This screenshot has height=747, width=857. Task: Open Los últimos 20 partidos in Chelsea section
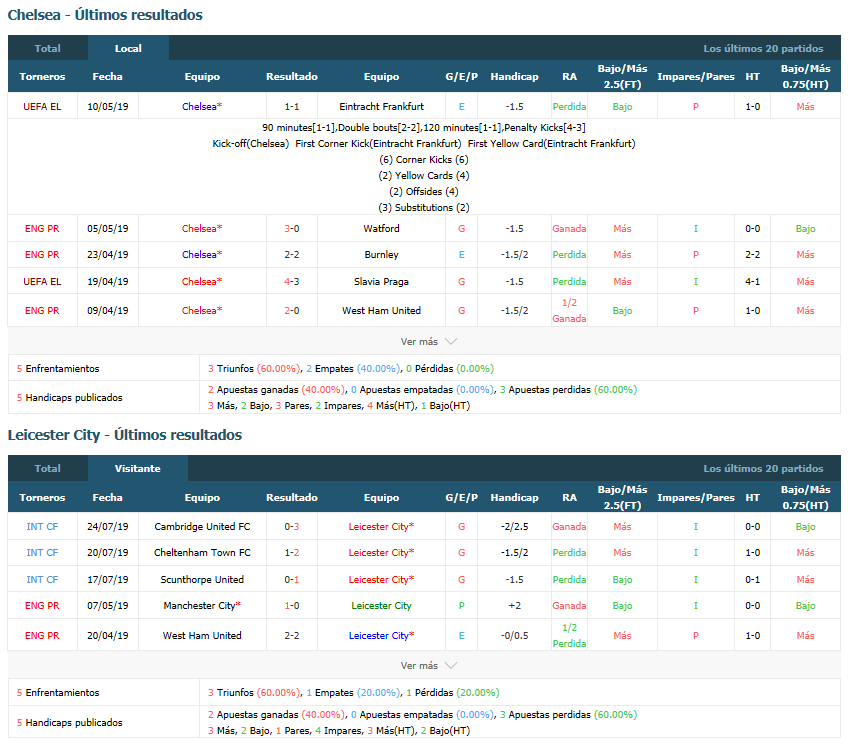tap(763, 49)
